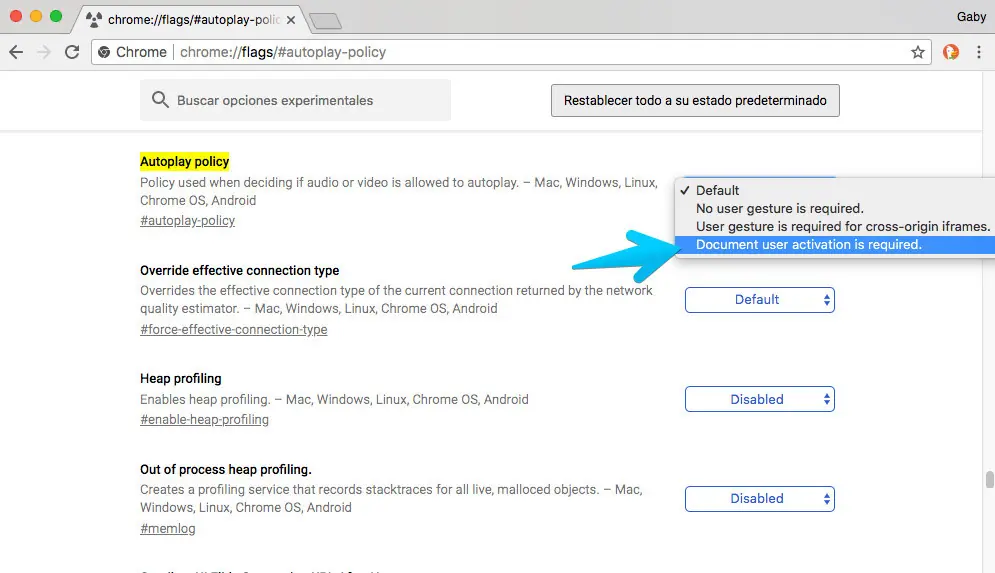Click the Gaby profile button
Viewport: 995px width, 573px height.
(x=971, y=16)
